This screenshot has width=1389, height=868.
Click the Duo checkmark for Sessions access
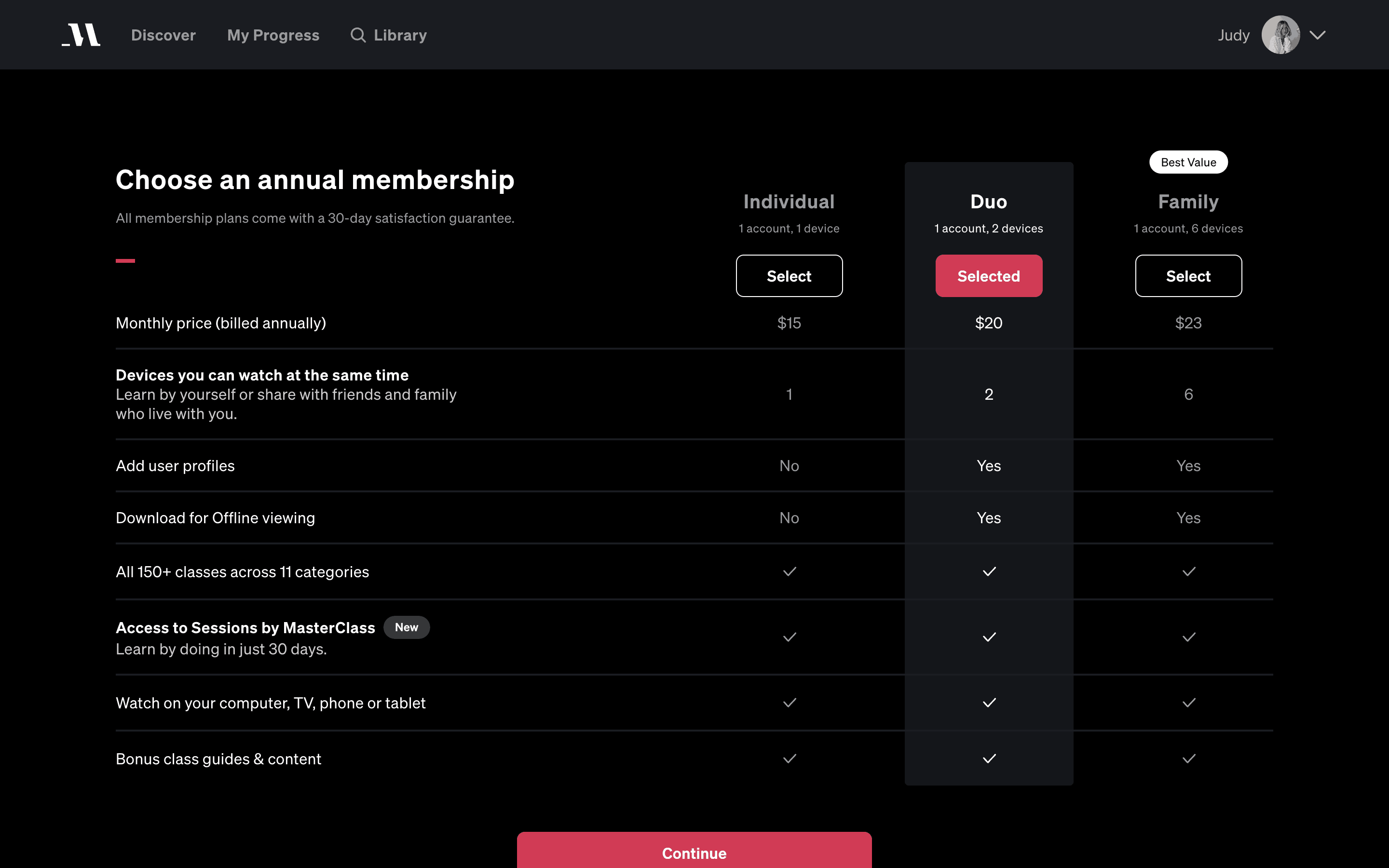[x=989, y=637]
